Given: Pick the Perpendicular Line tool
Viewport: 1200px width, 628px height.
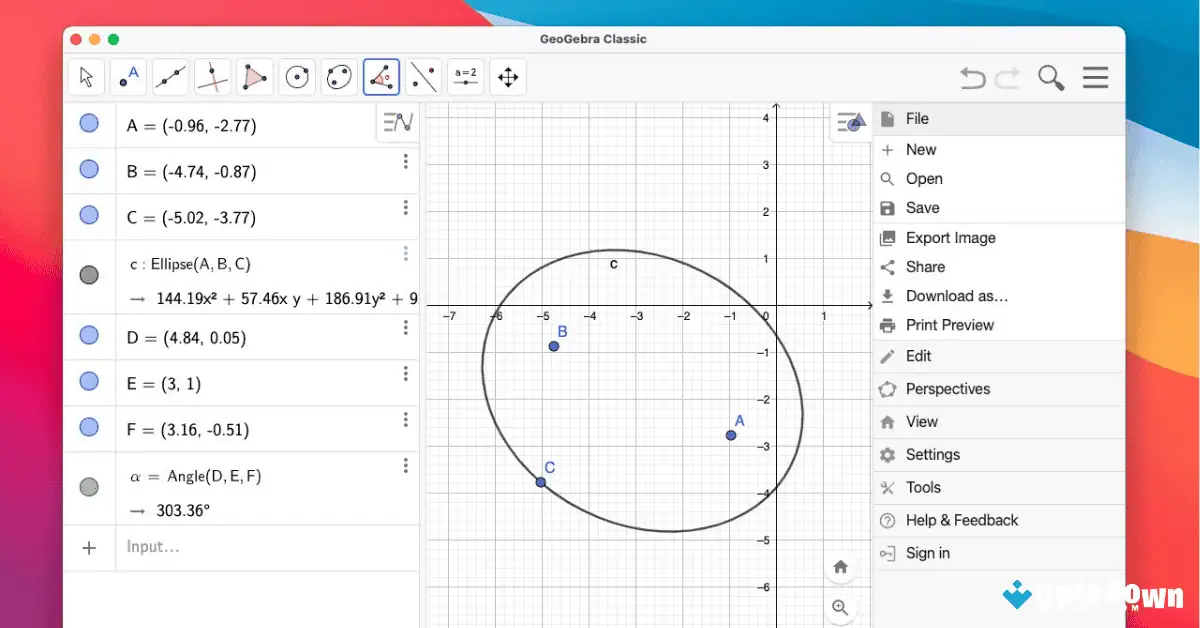Looking at the screenshot, I should click(212, 76).
